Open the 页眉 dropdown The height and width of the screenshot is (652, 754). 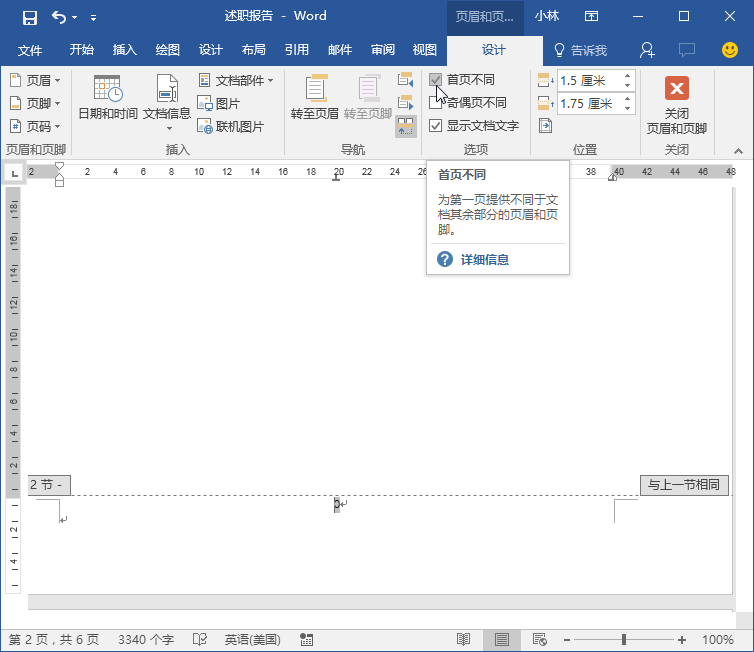click(x=35, y=80)
